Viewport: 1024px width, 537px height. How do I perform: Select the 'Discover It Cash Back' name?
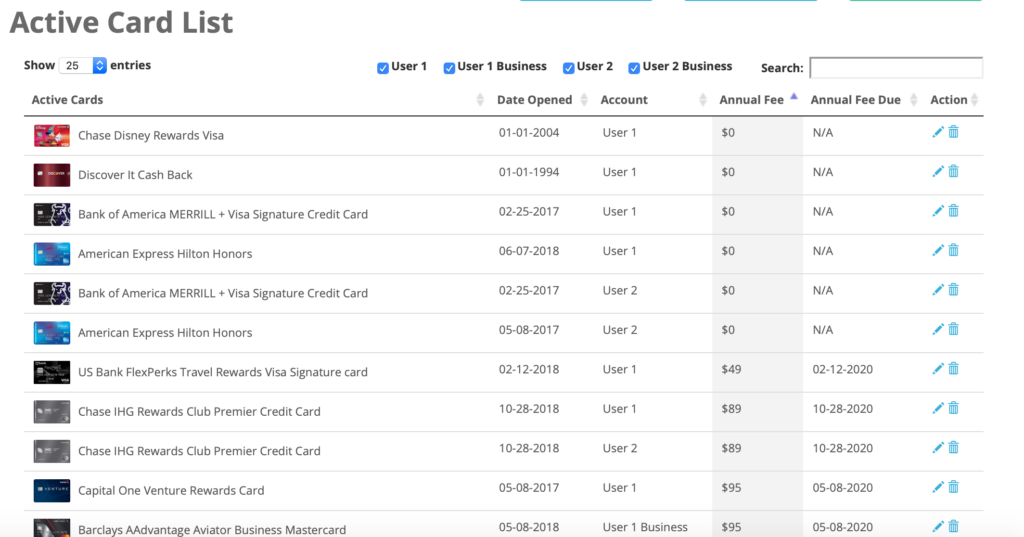pyautogui.click(x=135, y=174)
